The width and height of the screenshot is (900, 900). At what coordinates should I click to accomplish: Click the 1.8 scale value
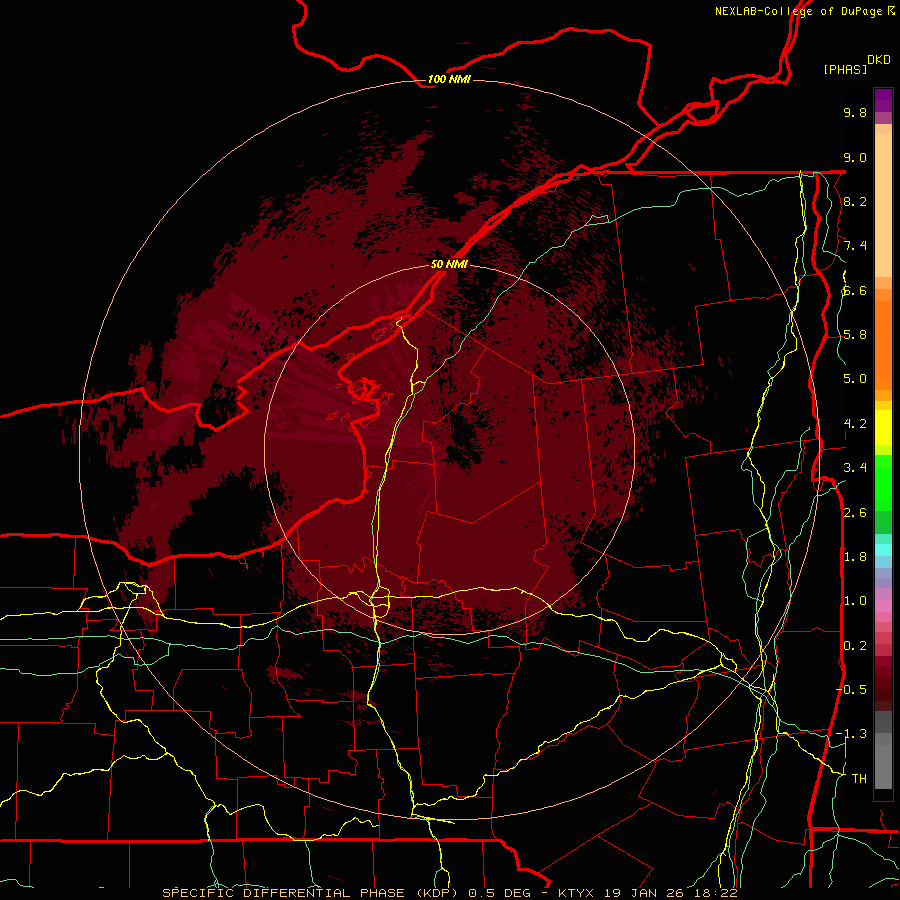point(855,557)
